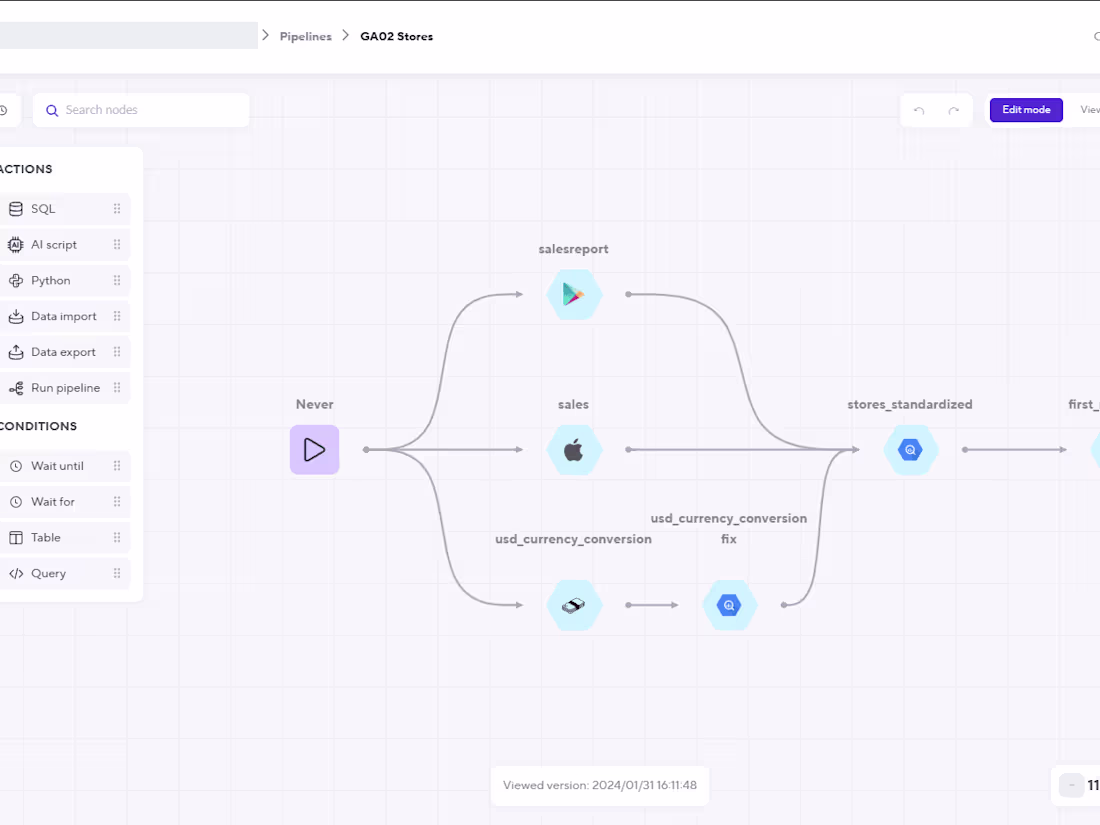The width and height of the screenshot is (1100, 825).
Task: Click the redo arrow
Action: (954, 110)
